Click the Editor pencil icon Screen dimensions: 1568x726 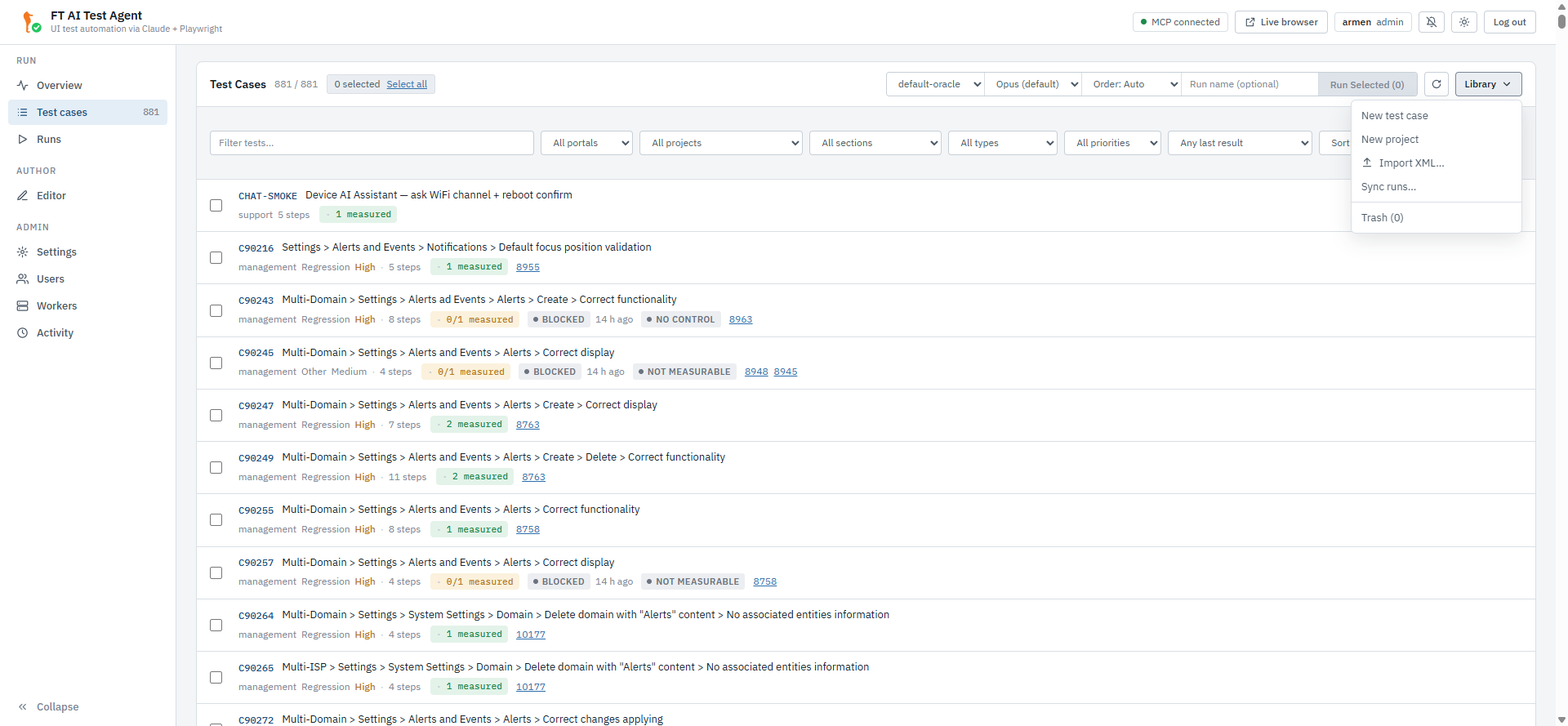pos(23,196)
